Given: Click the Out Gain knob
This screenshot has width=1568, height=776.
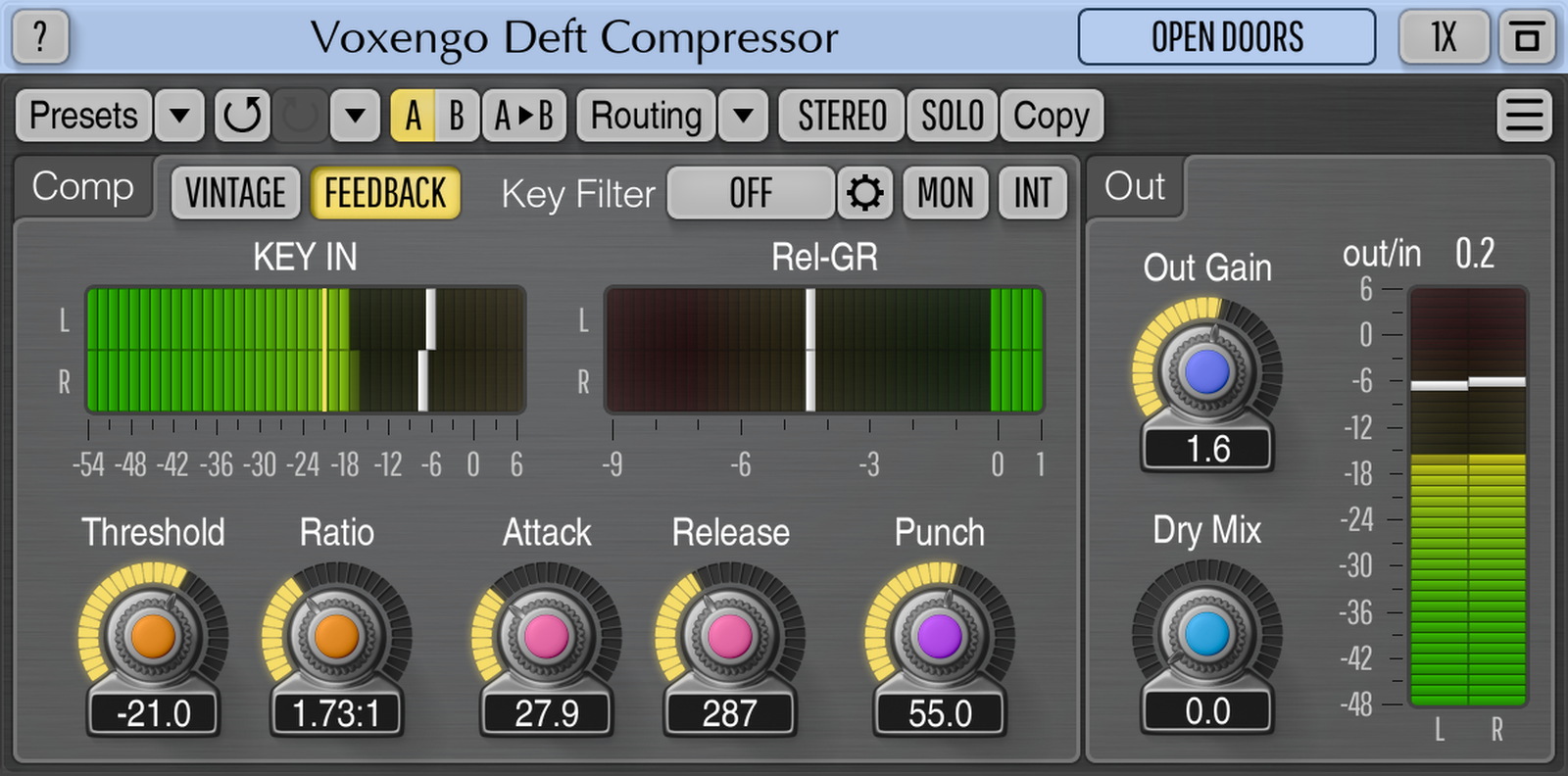Looking at the screenshot, I should (1206, 372).
